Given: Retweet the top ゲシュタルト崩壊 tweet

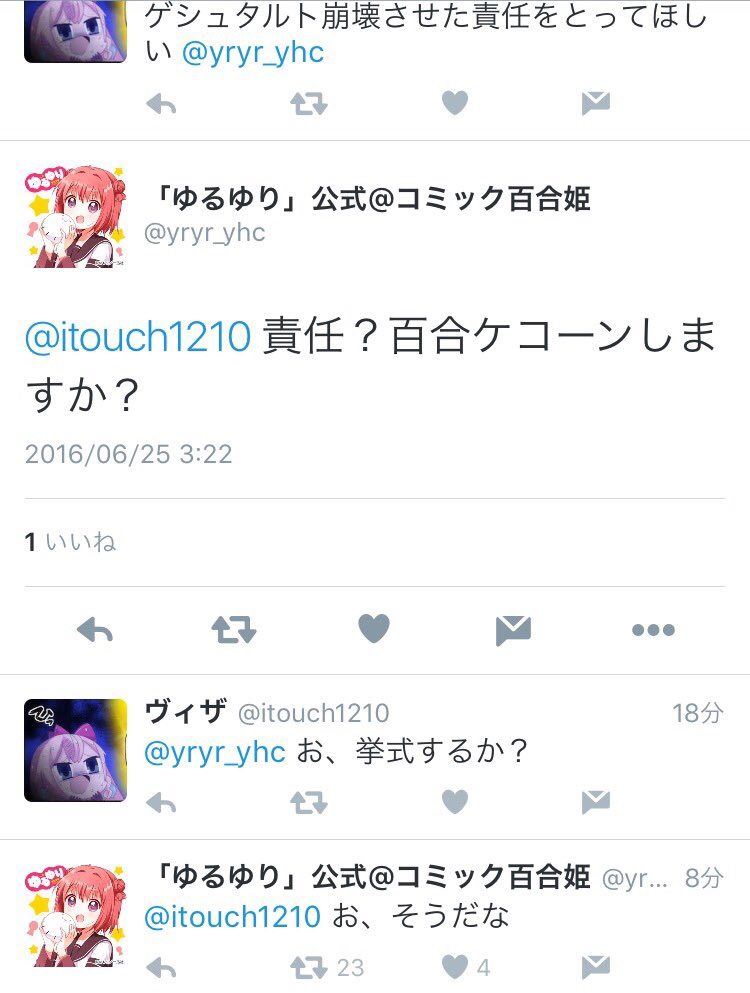Looking at the screenshot, I should click(x=309, y=104).
